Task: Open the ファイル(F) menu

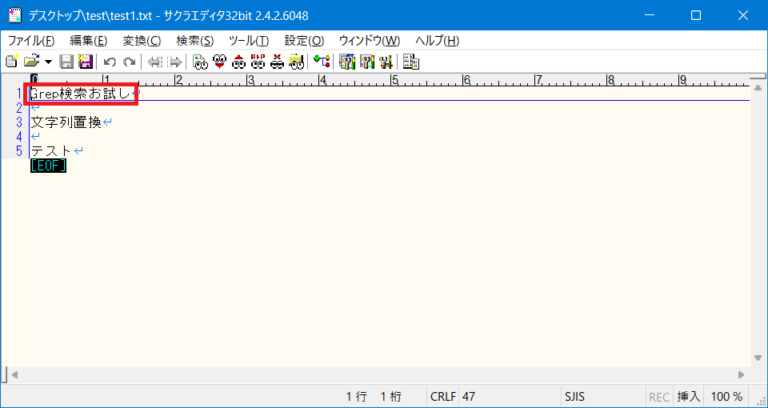Action: [x=31, y=40]
